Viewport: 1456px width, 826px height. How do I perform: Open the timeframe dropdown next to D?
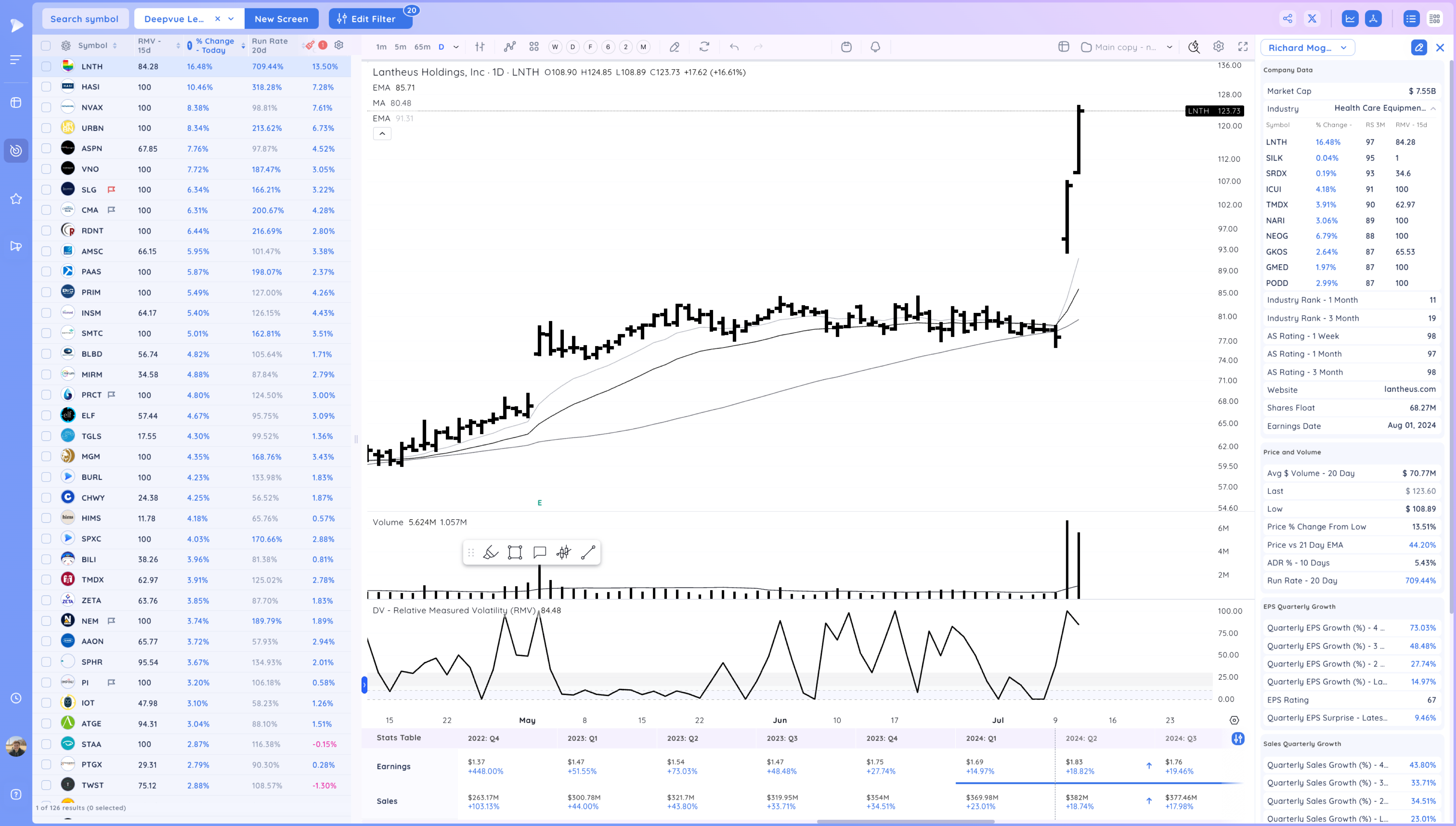pos(456,47)
